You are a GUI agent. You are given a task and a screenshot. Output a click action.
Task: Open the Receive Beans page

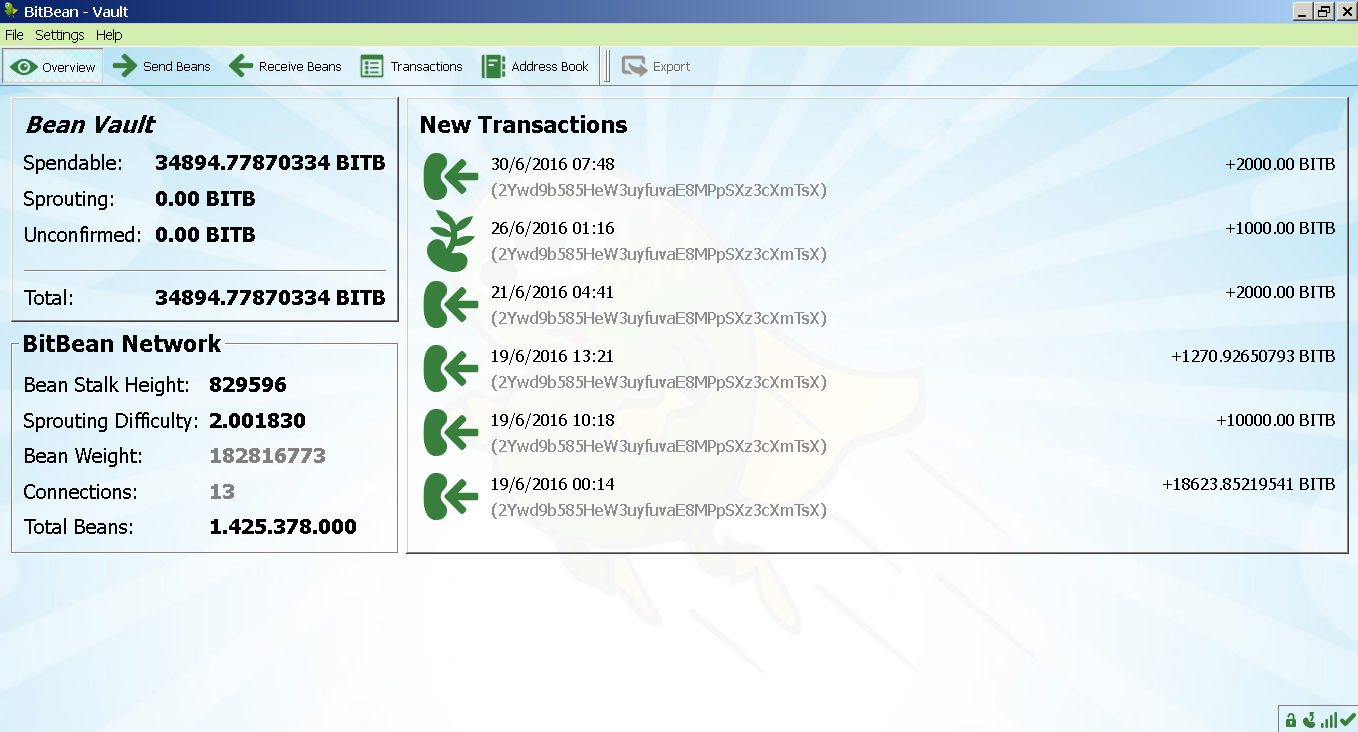(285, 67)
